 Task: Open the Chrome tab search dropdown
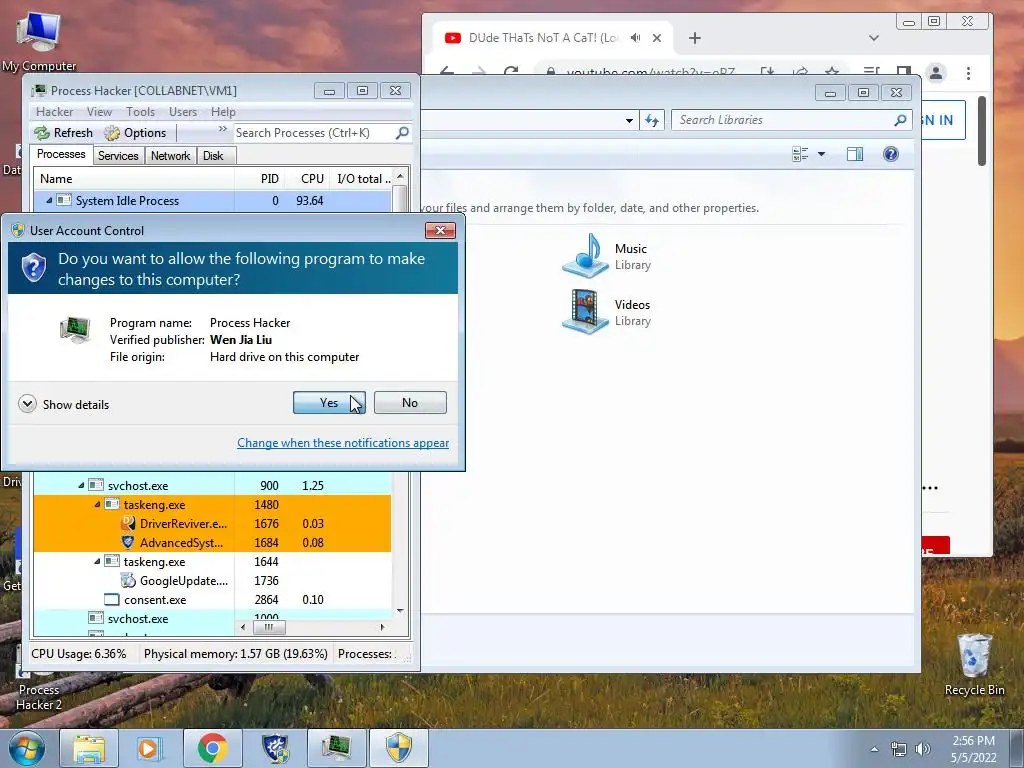874,38
